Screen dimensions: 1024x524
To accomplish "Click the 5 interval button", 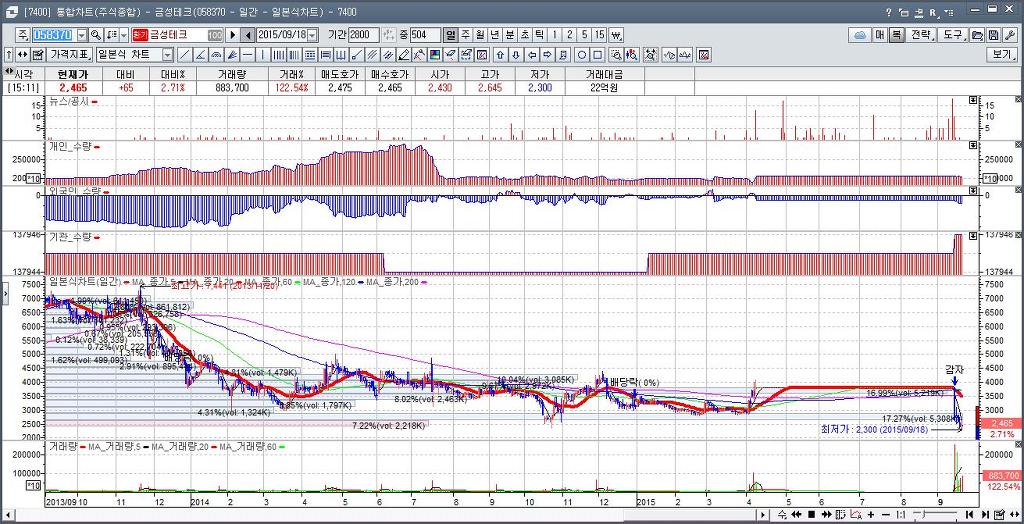I will tap(584, 35).
